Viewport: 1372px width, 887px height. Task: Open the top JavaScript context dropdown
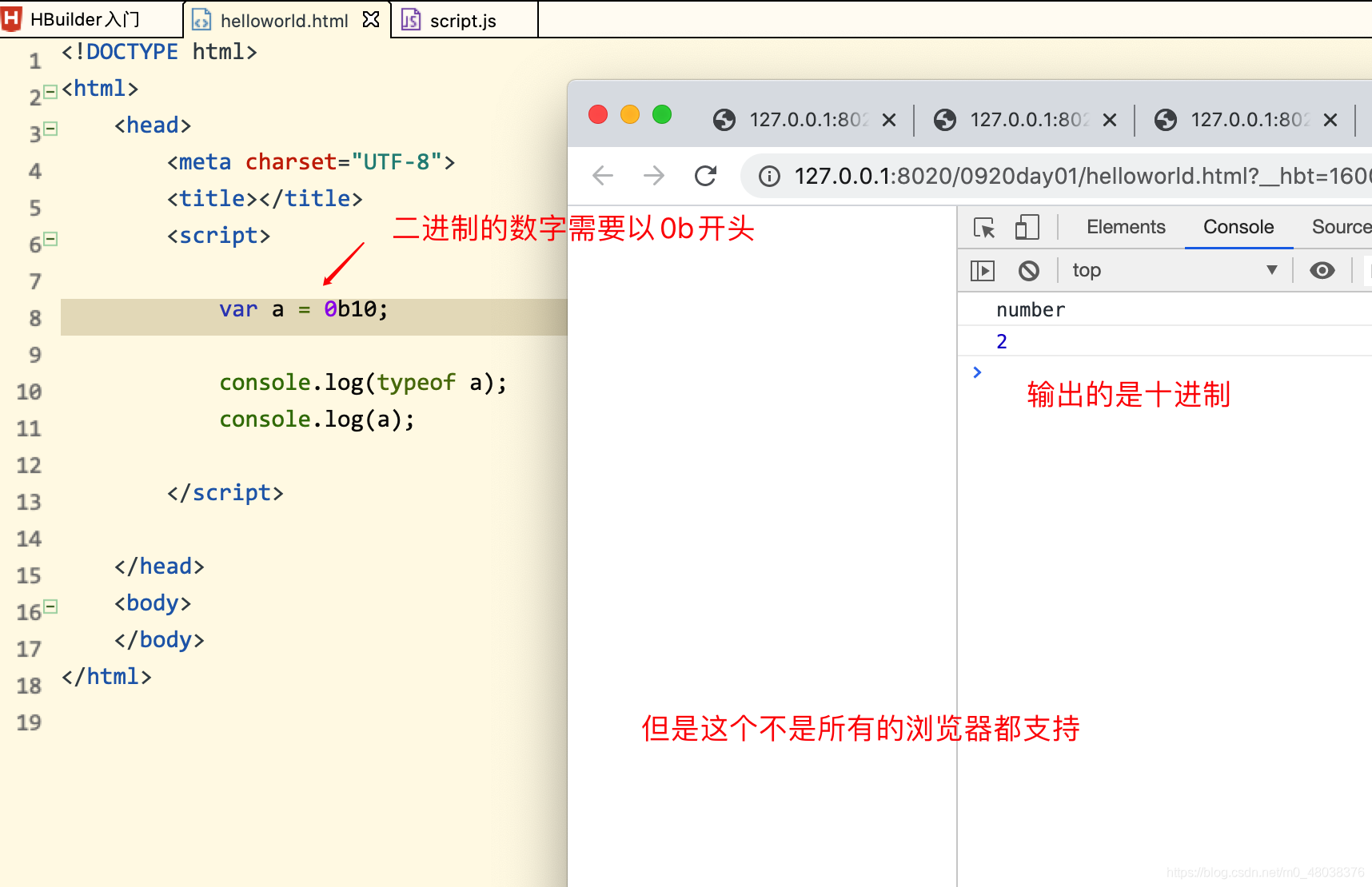[1175, 270]
